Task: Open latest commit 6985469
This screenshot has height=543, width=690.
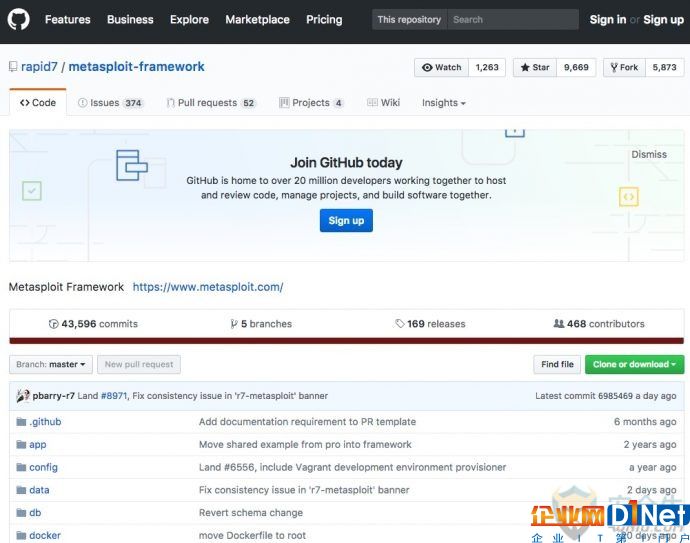Action: [x=615, y=396]
